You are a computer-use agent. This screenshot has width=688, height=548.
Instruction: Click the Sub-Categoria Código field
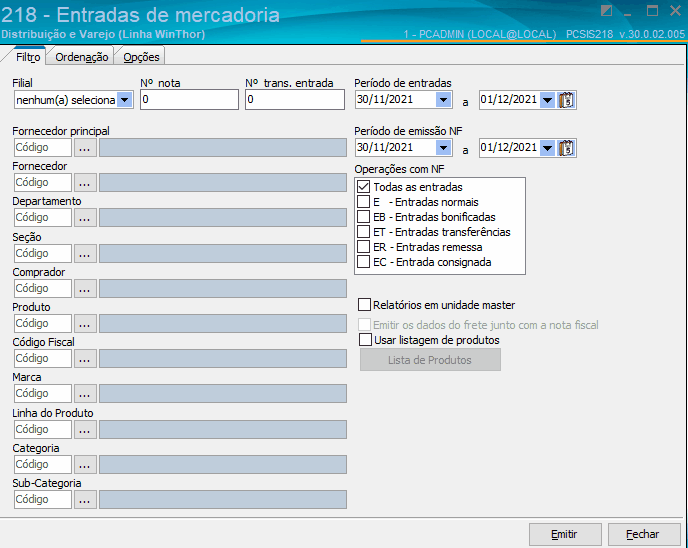tap(43, 500)
